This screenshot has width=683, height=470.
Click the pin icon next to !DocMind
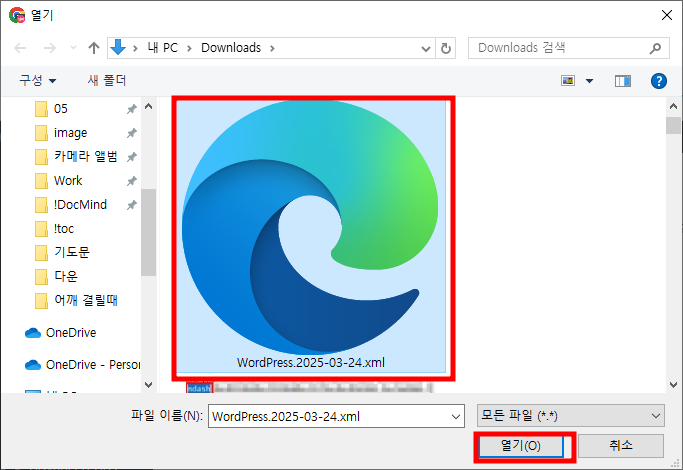coord(132,205)
